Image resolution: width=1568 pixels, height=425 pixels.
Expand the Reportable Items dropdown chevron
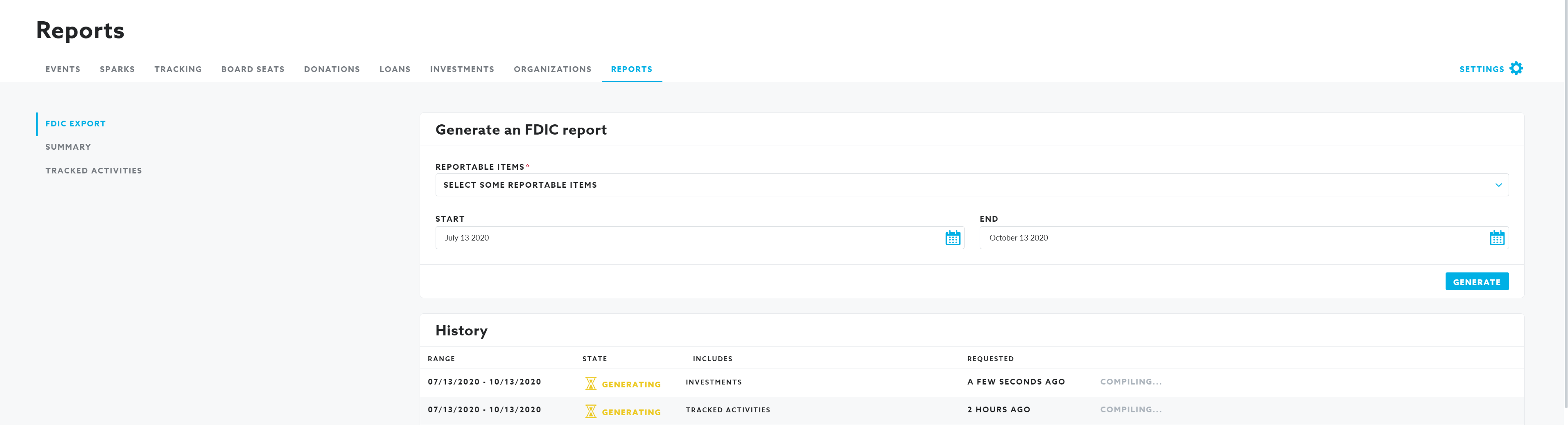tap(1498, 185)
